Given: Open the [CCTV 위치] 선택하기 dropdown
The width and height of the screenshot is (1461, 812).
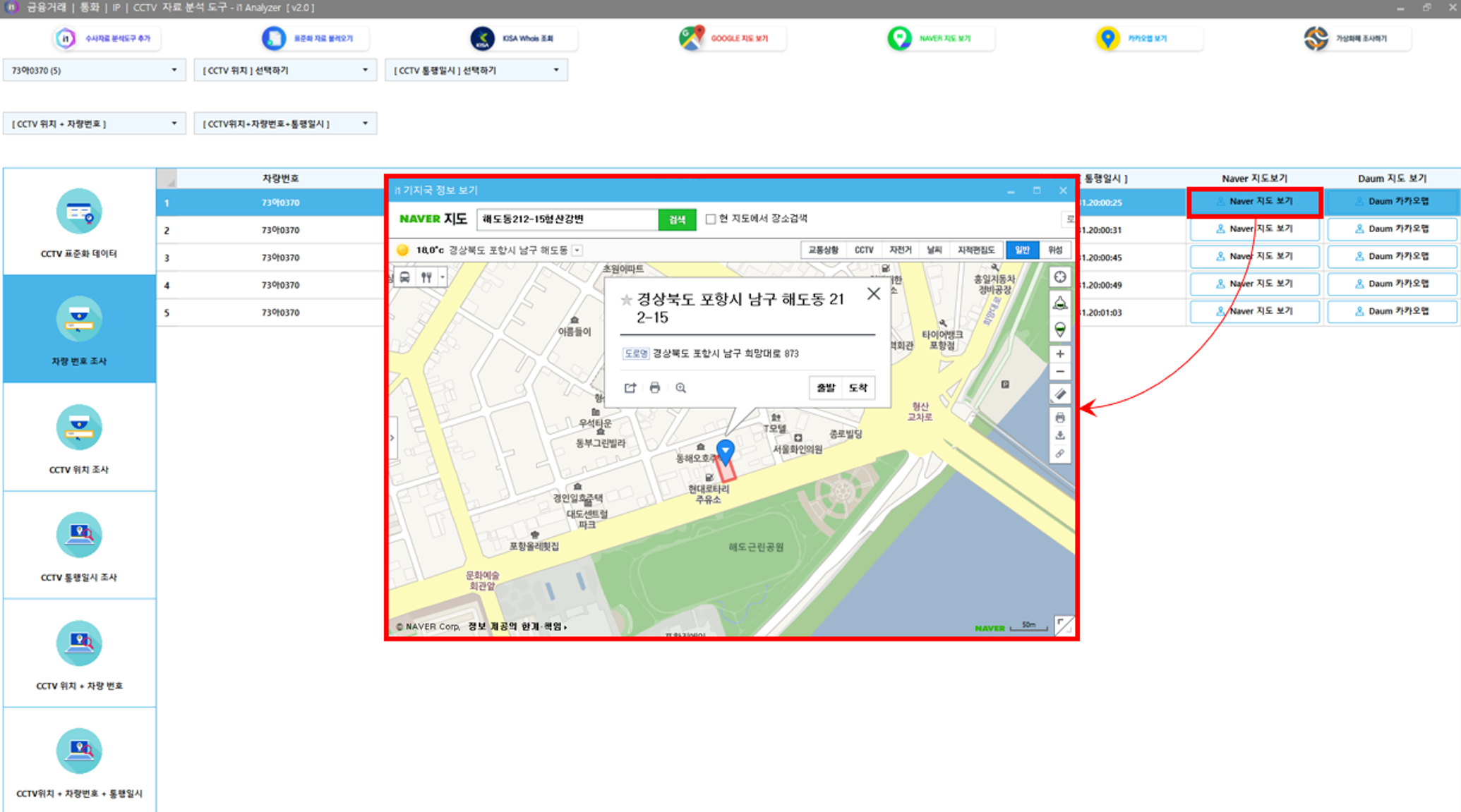Looking at the screenshot, I should pos(285,70).
